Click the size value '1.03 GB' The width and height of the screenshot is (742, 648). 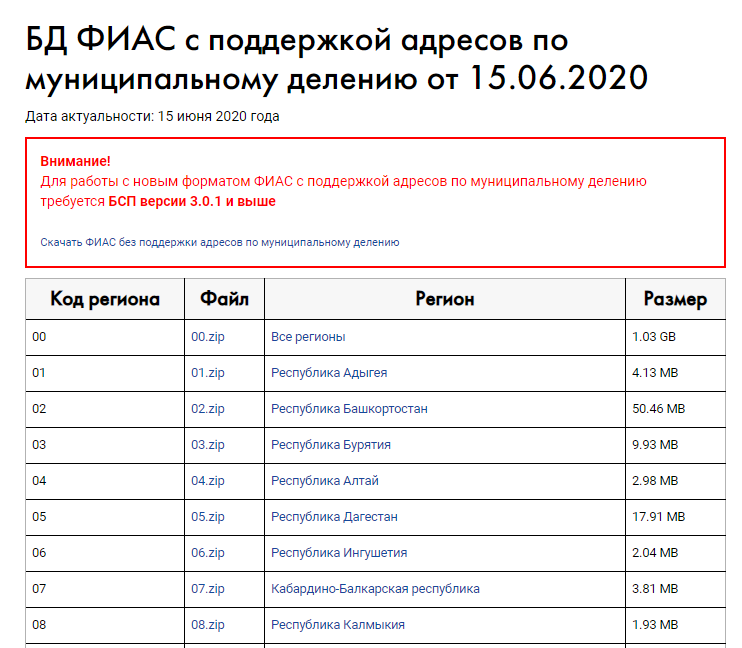pos(654,337)
